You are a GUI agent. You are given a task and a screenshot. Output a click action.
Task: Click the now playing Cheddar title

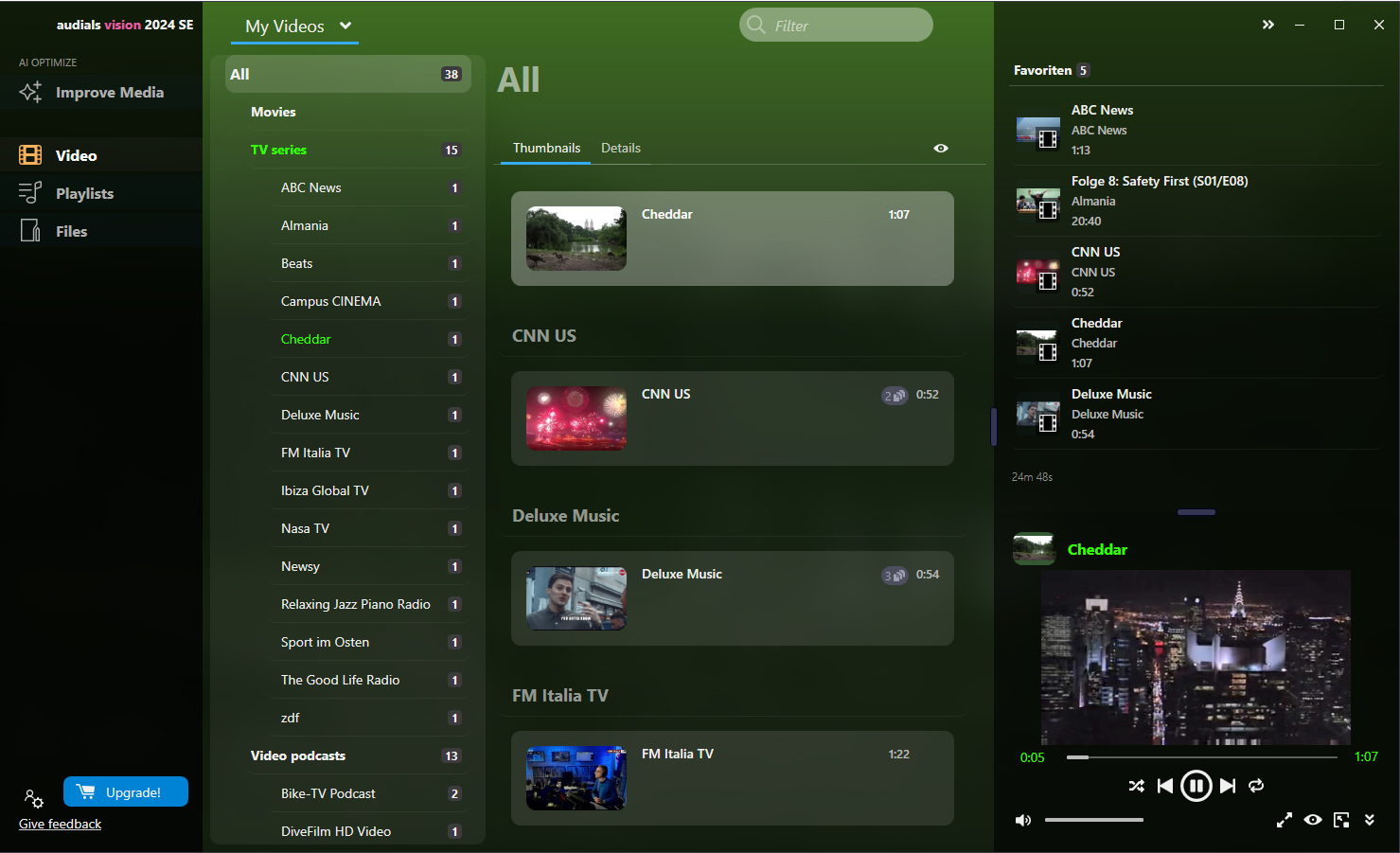(x=1097, y=549)
